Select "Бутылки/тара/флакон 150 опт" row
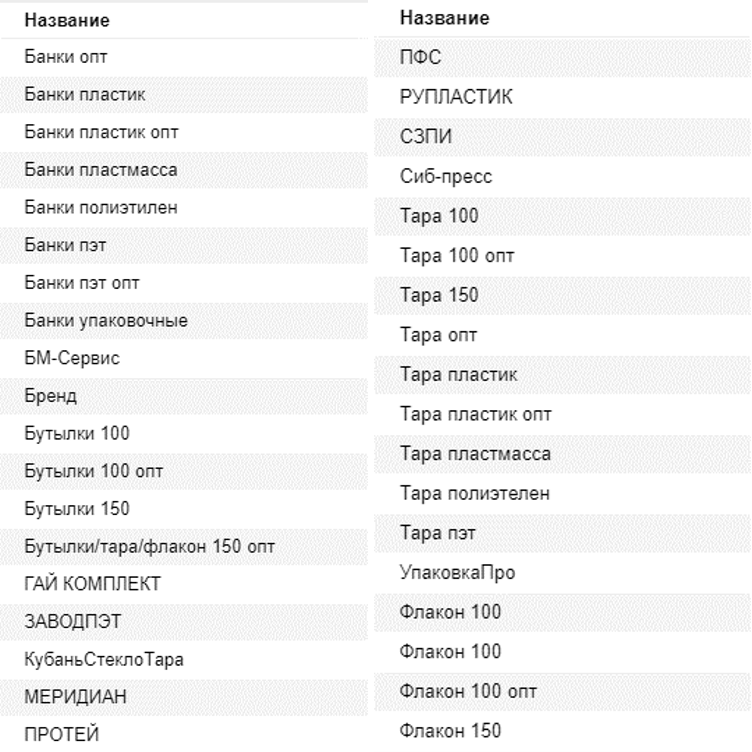This screenshot has height=752, width=752. [150, 546]
